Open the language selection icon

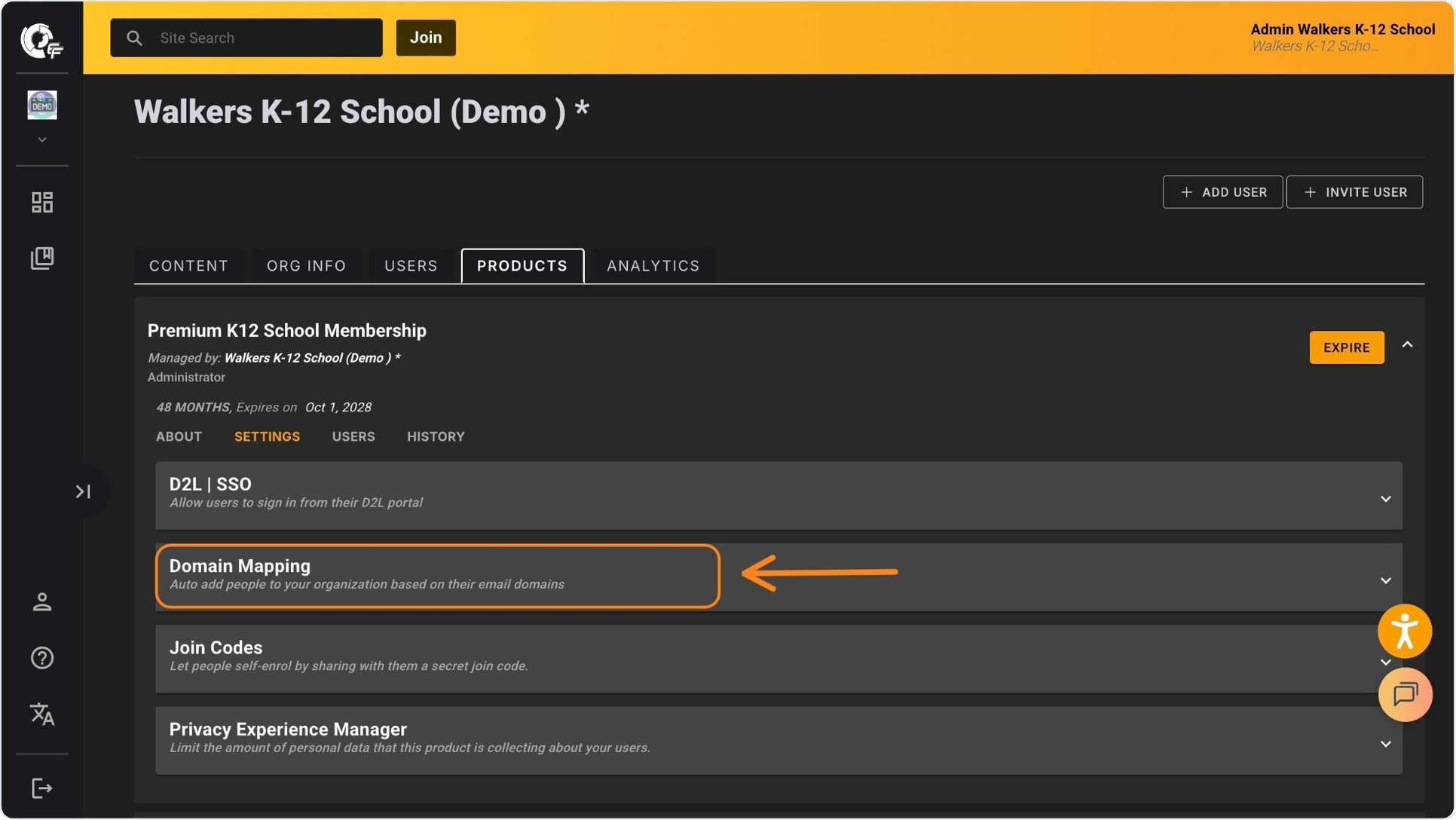[42, 714]
